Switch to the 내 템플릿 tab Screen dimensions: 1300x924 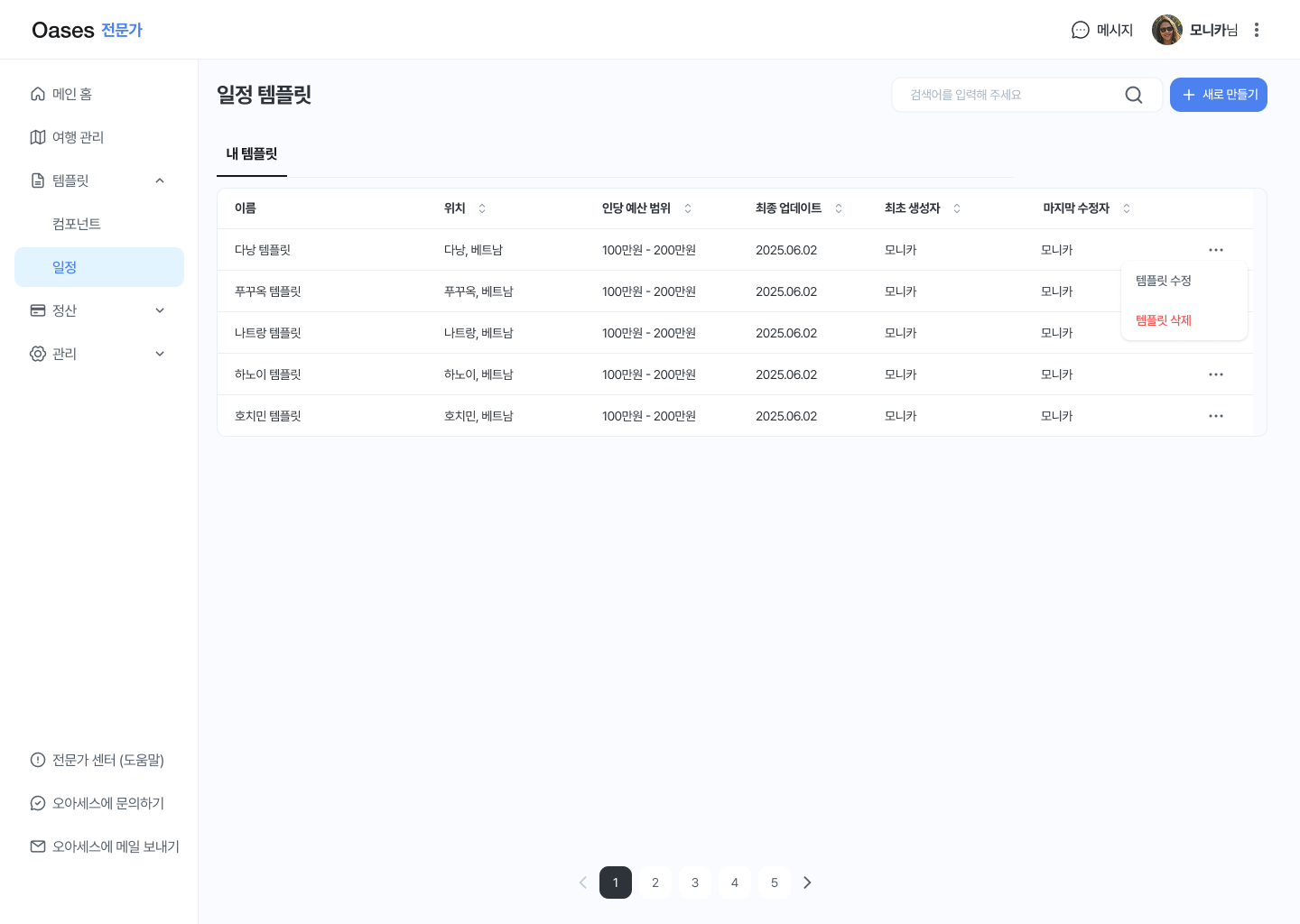tap(252, 154)
